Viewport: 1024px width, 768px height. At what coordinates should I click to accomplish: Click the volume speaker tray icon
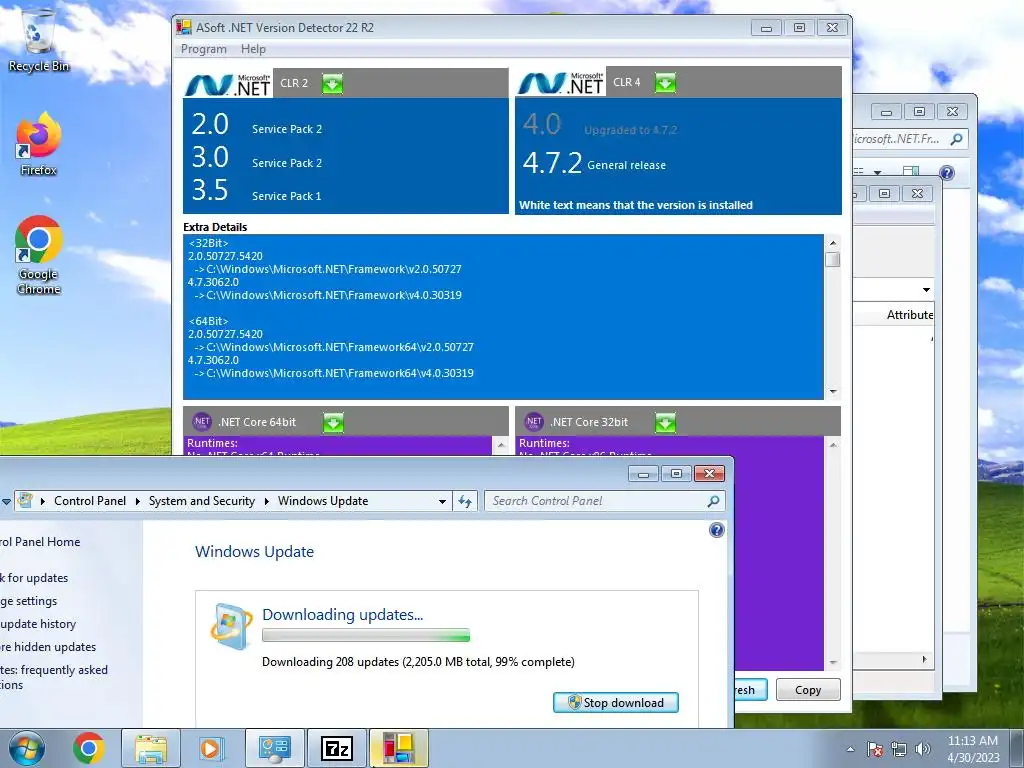pos(923,749)
